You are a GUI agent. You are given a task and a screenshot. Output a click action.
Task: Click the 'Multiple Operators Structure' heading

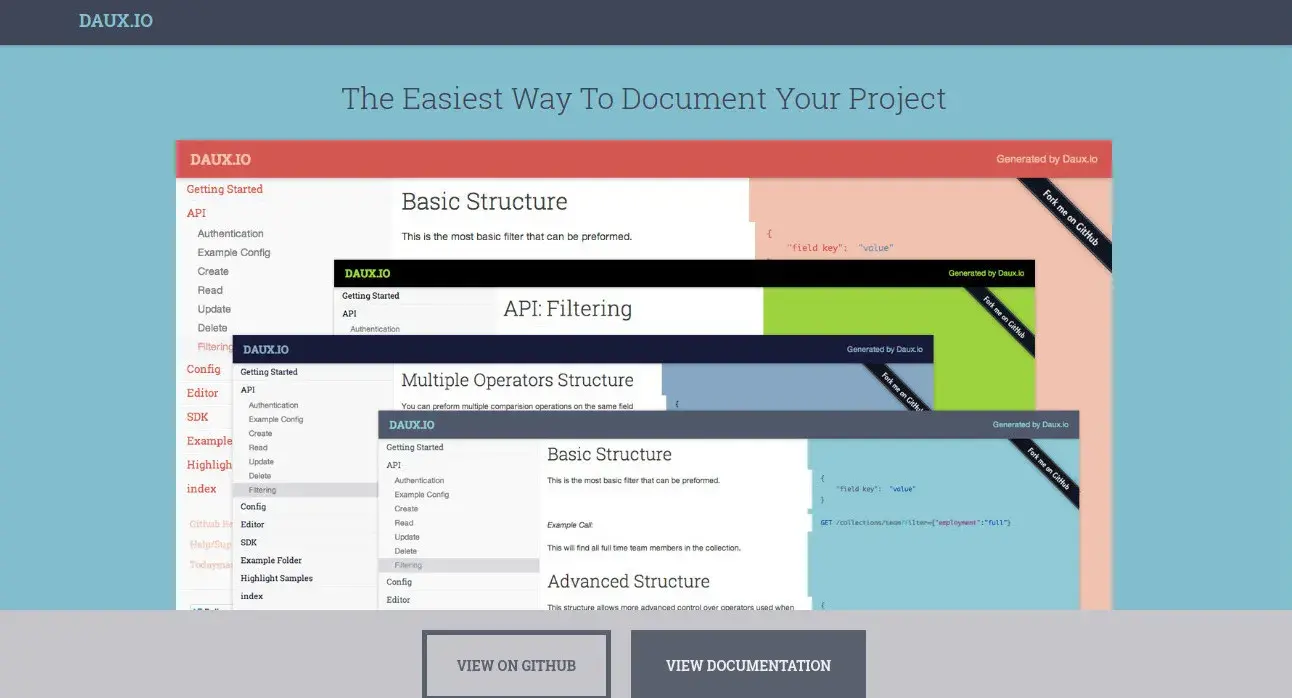pos(517,380)
